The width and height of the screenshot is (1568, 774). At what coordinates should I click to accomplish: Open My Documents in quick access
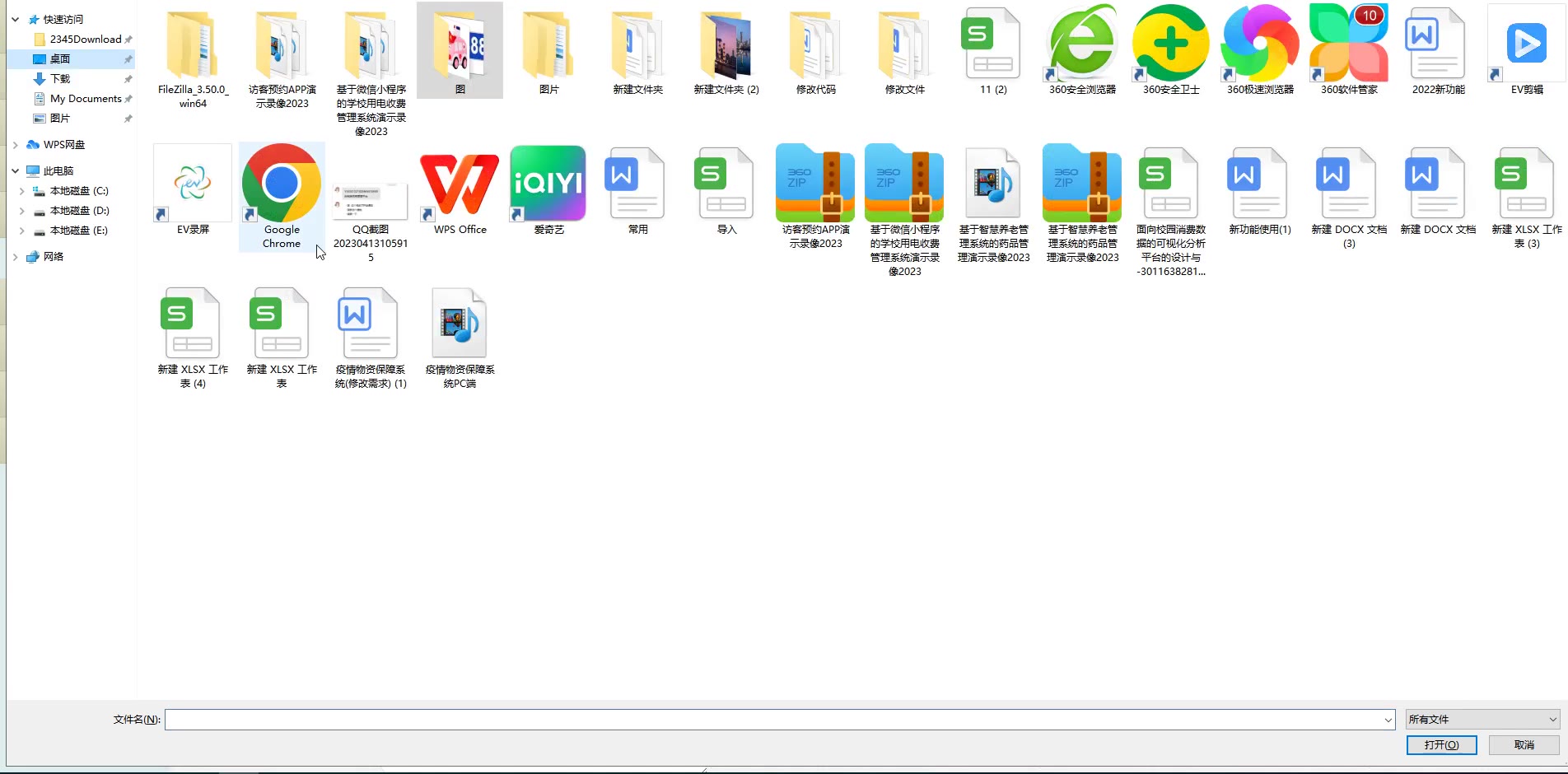[86, 99]
